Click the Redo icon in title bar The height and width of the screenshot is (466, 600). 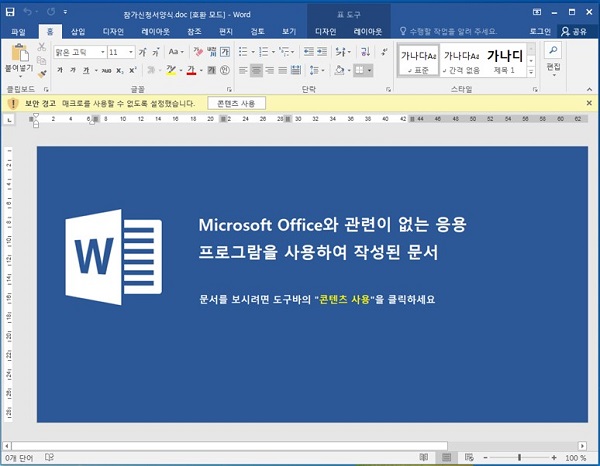pyautogui.click(x=51, y=12)
